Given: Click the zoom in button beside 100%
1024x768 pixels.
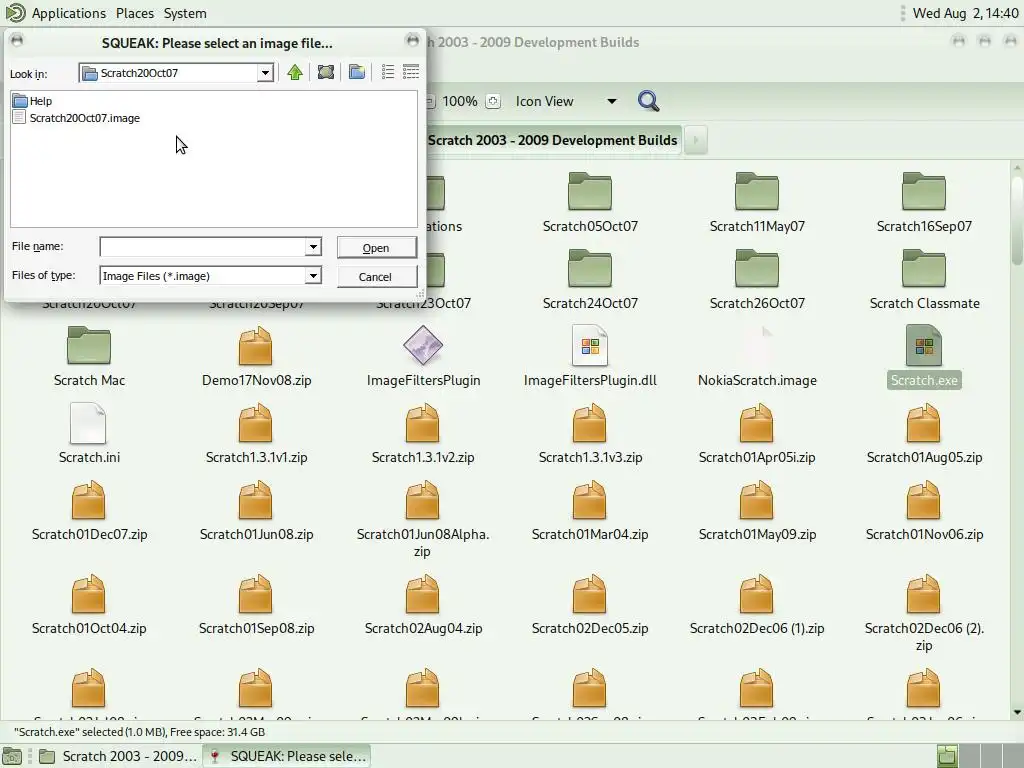Looking at the screenshot, I should coord(493,101).
